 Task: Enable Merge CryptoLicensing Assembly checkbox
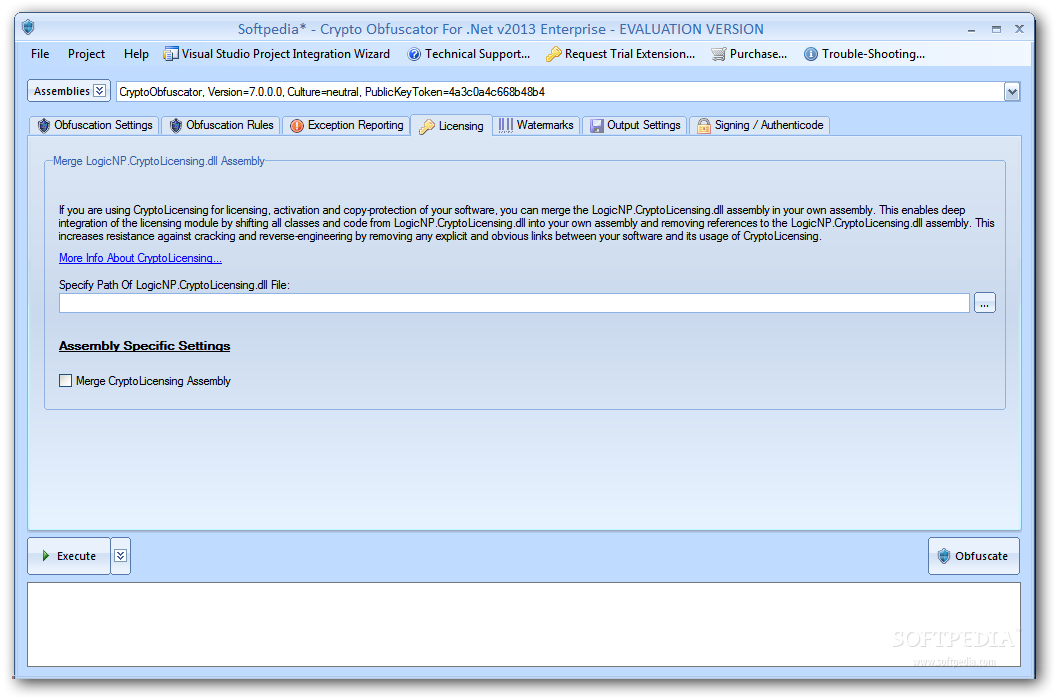tap(65, 380)
